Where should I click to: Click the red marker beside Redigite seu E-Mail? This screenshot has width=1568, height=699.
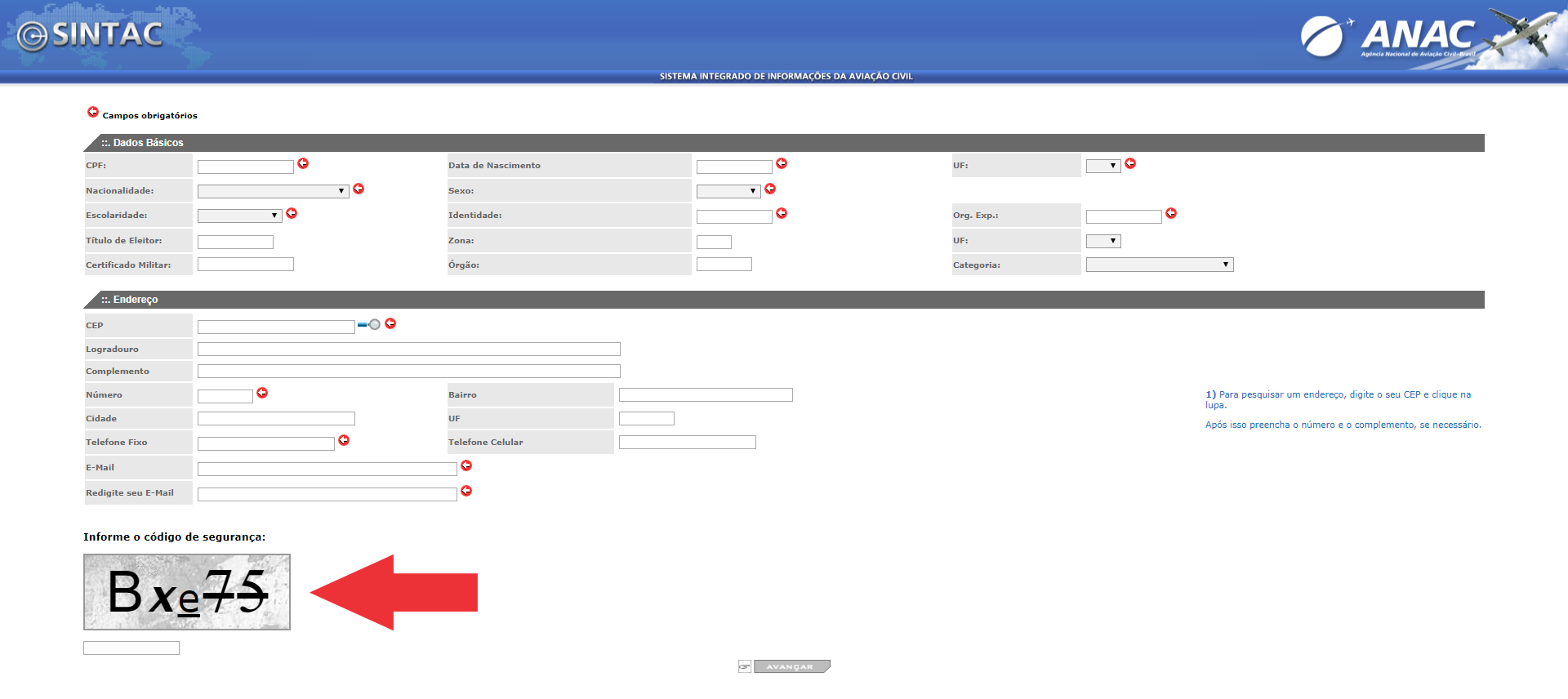[466, 492]
